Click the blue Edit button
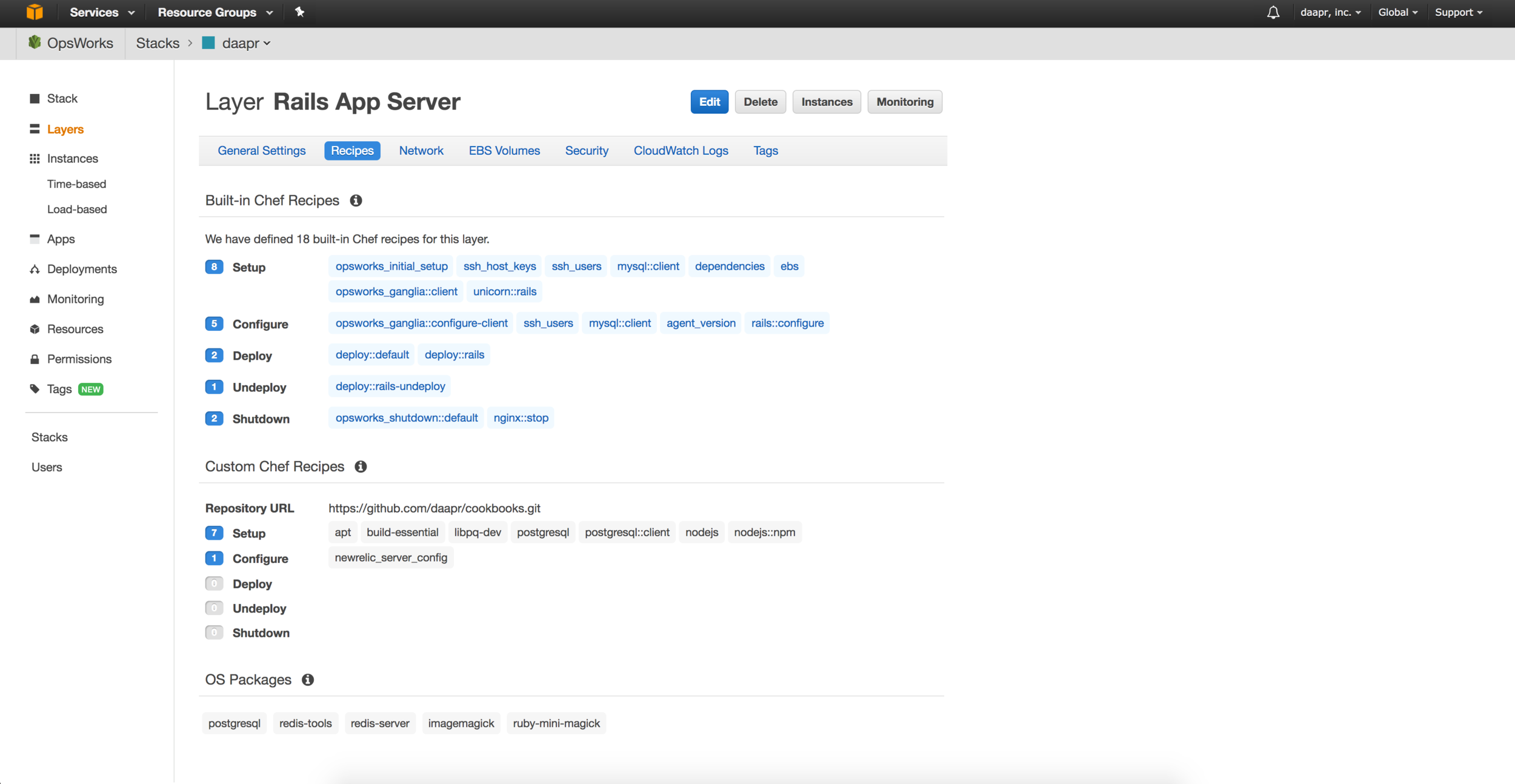This screenshot has width=1515, height=784. [x=710, y=102]
